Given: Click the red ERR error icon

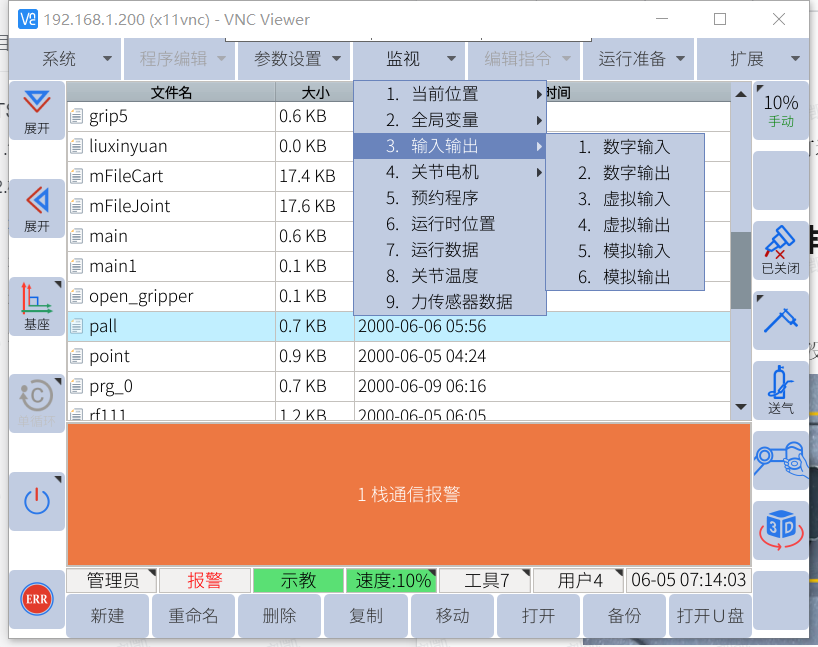Looking at the screenshot, I should click(37, 599).
